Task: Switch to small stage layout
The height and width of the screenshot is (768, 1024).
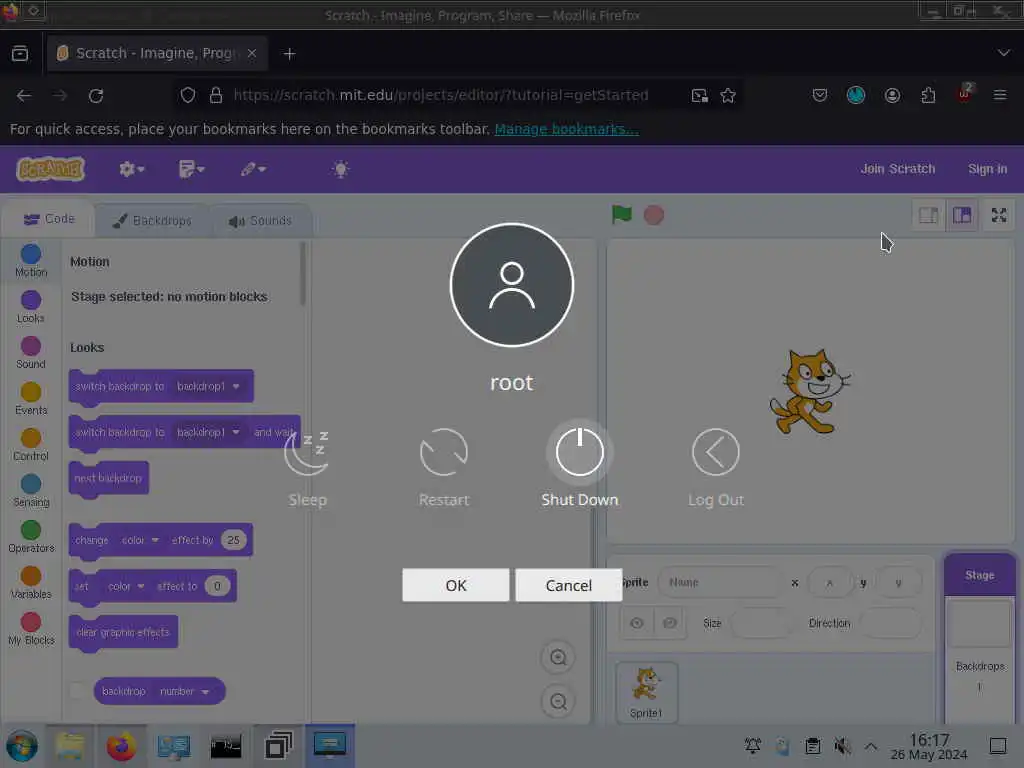Action: 929,215
